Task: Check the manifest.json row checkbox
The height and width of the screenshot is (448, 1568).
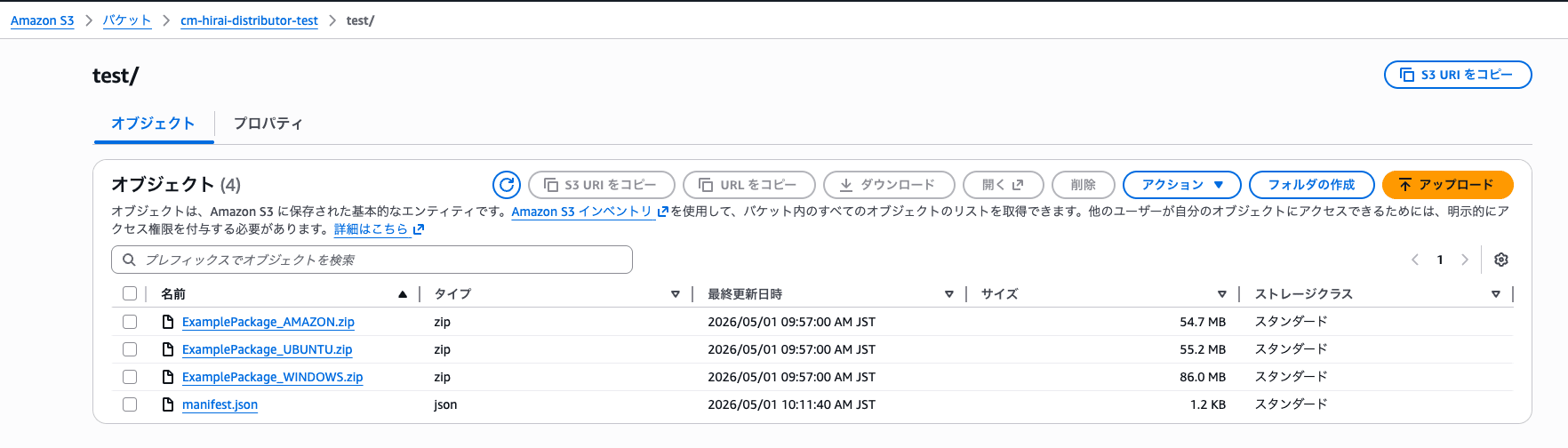Action: tap(130, 404)
